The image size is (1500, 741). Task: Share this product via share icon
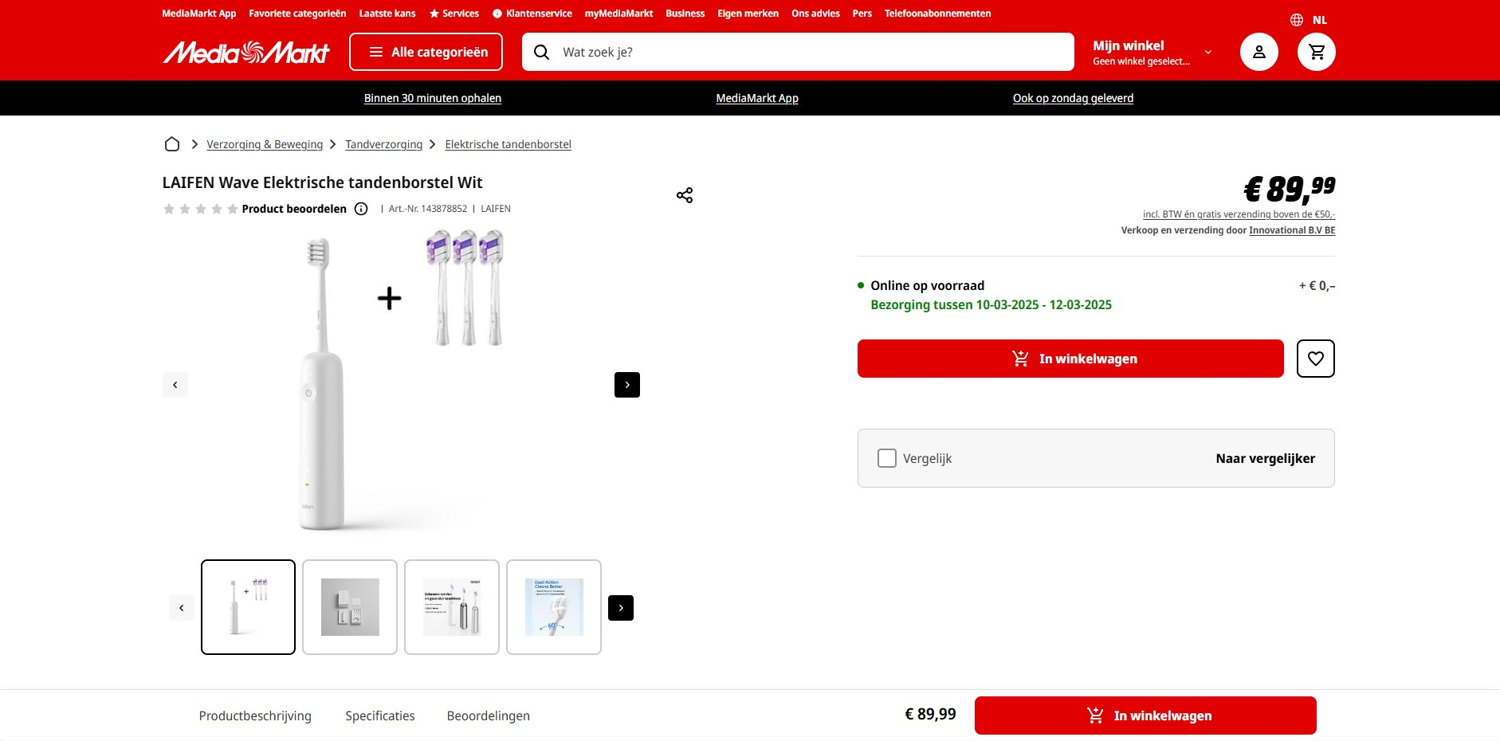(685, 195)
